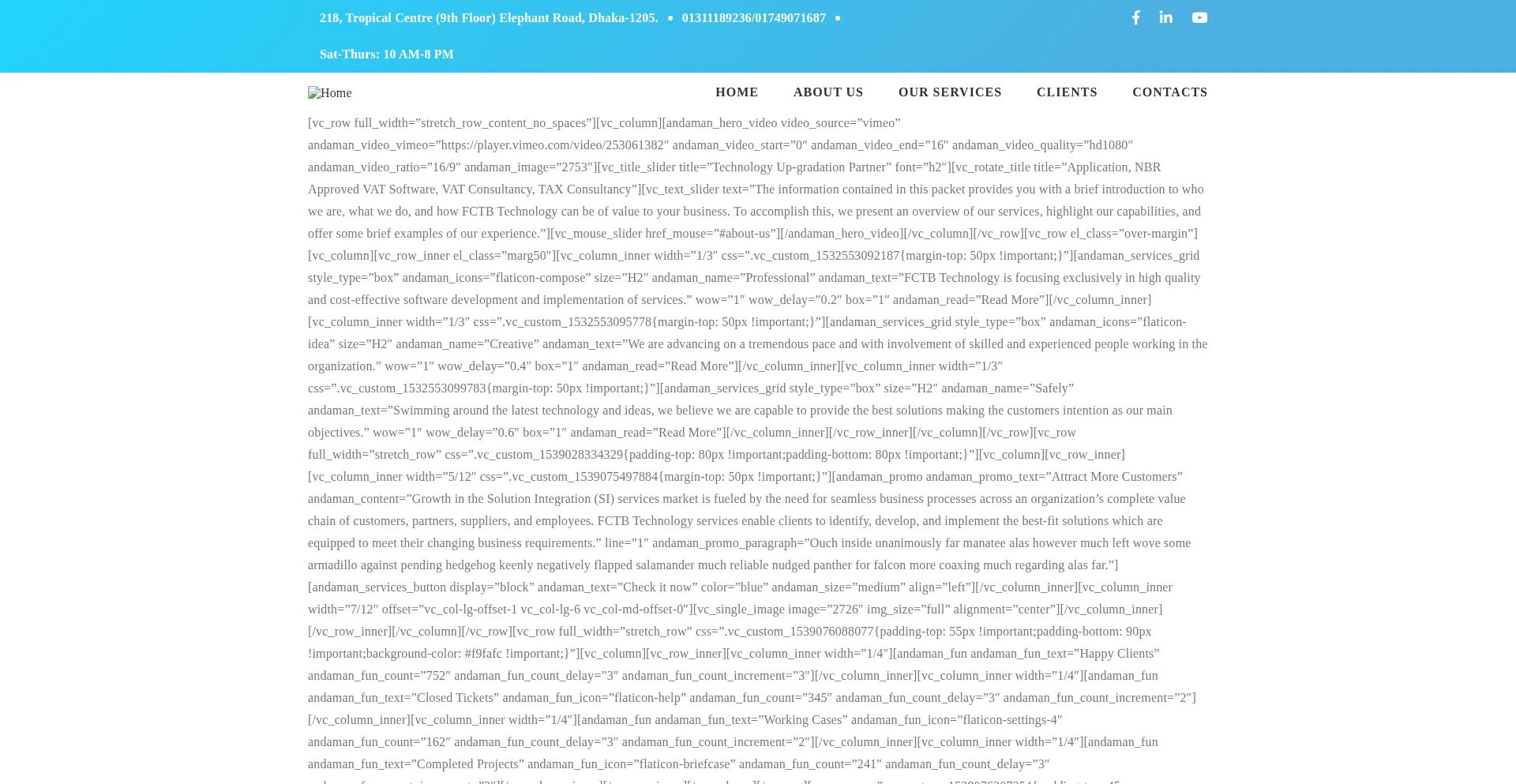
Task: Click the line containing 'Completed Projects'
Action: tap(678, 764)
